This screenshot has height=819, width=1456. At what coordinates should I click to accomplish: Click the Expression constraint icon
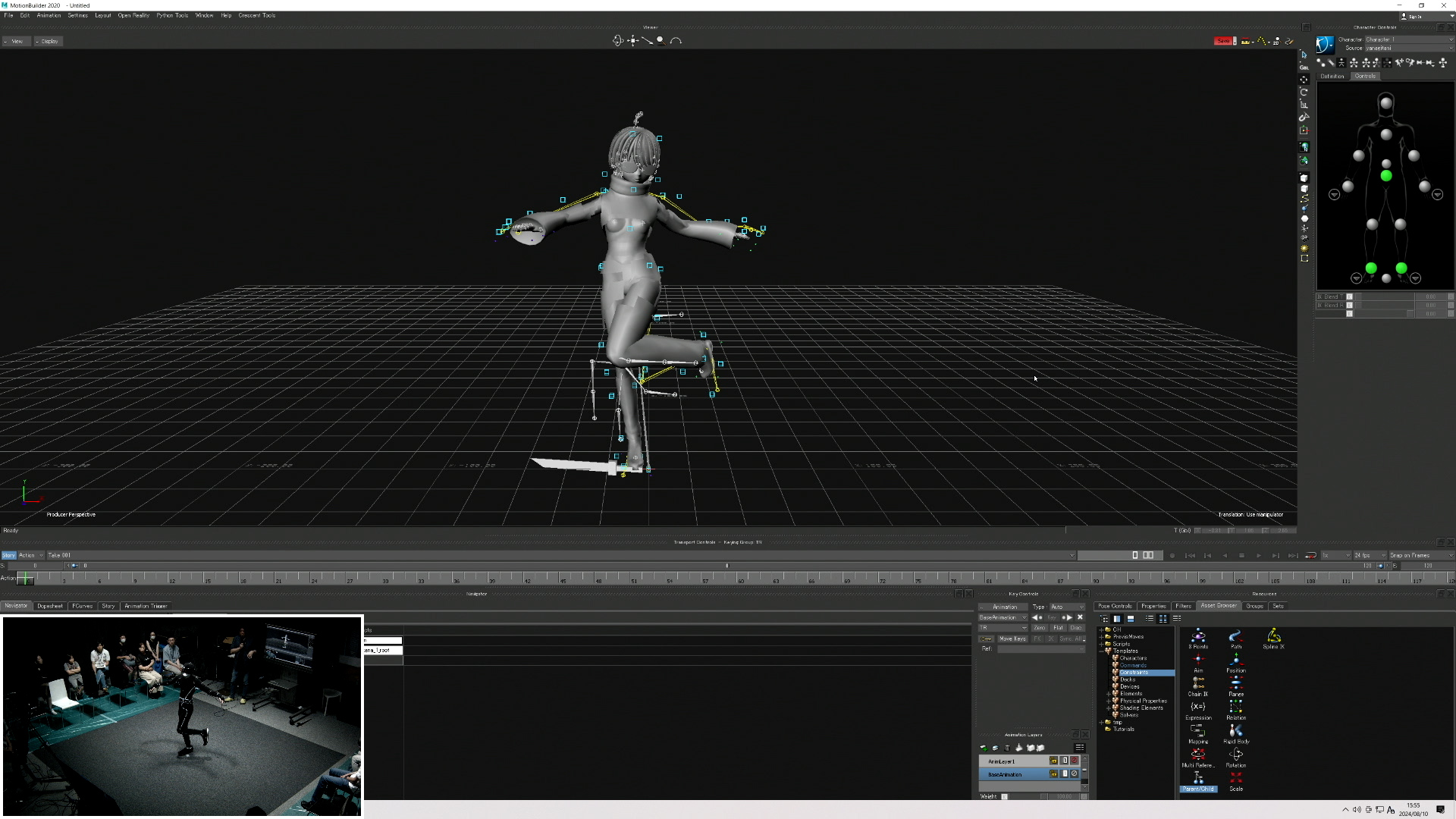click(x=1198, y=707)
